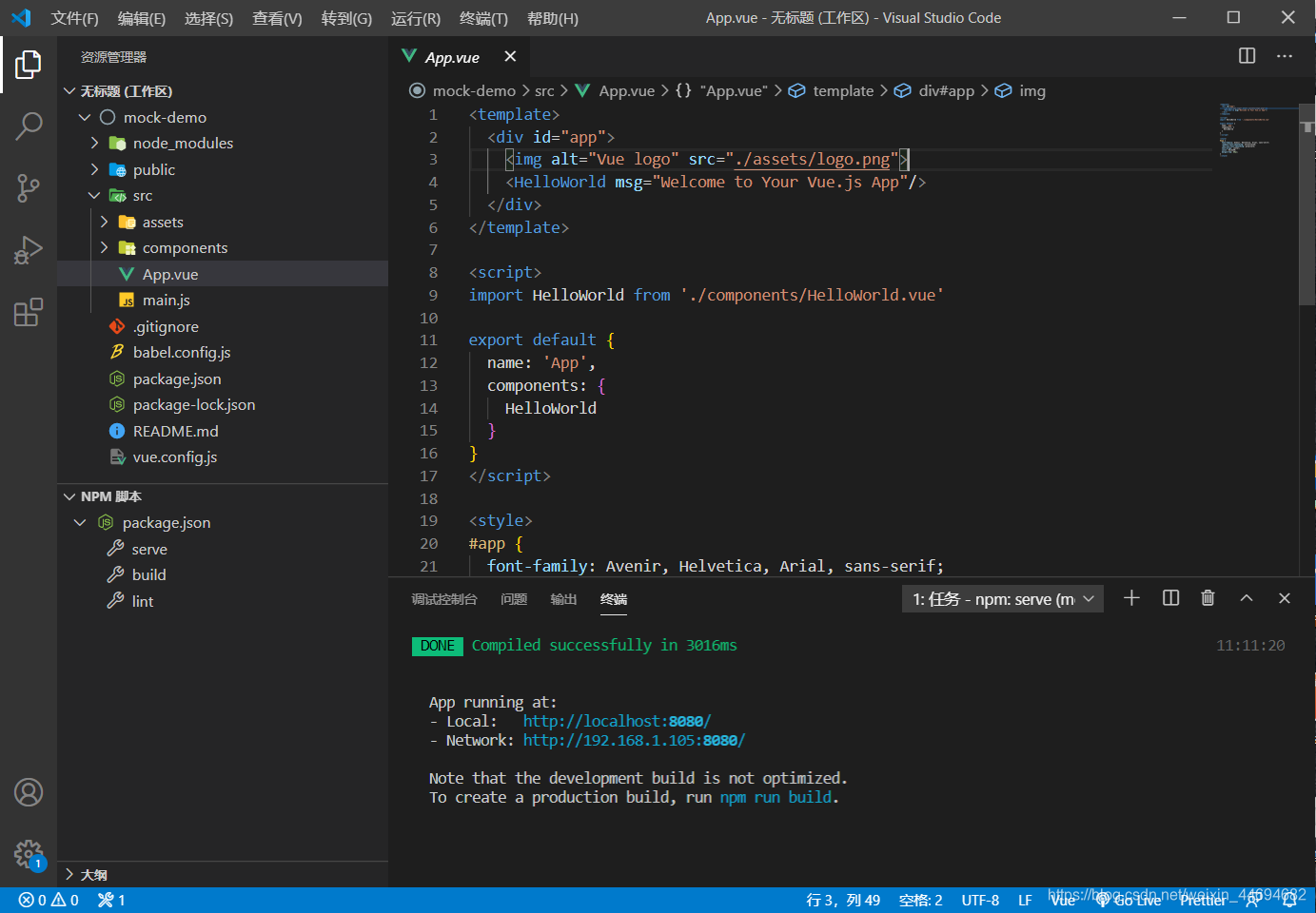Open the Search view in activity bar

[29, 126]
